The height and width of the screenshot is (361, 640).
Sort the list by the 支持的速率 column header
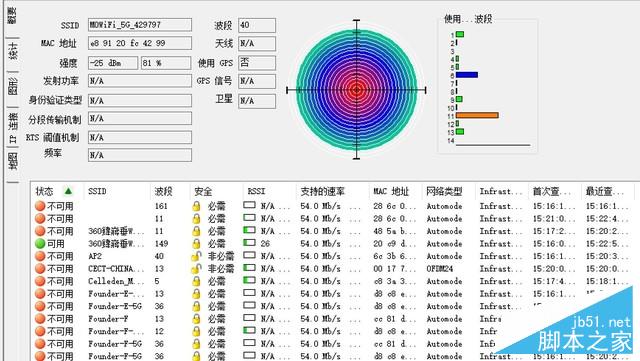(x=332, y=191)
